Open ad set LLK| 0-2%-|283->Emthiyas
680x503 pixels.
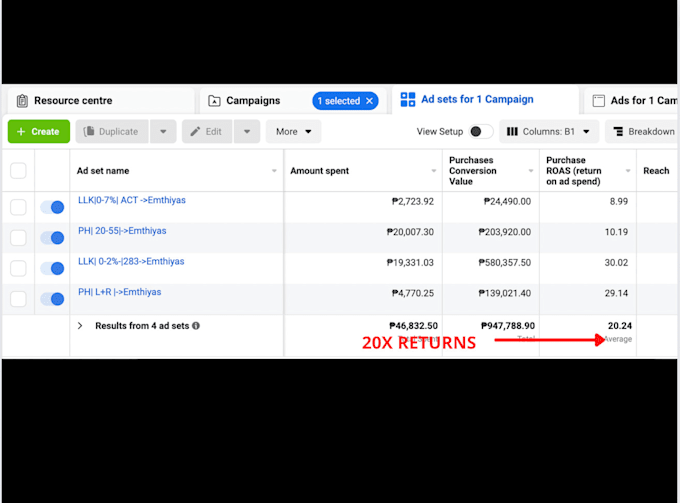click(x=131, y=261)
